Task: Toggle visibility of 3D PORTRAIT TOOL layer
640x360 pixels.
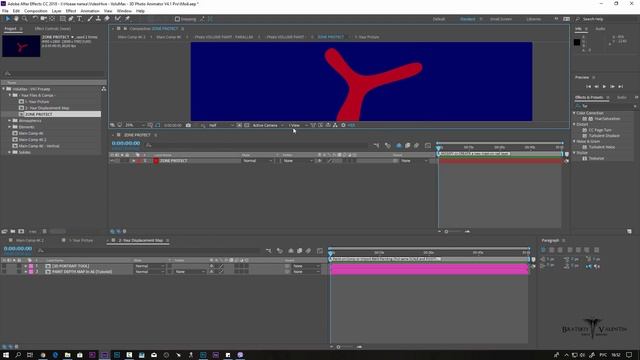Action: click(x=4, y=266)
